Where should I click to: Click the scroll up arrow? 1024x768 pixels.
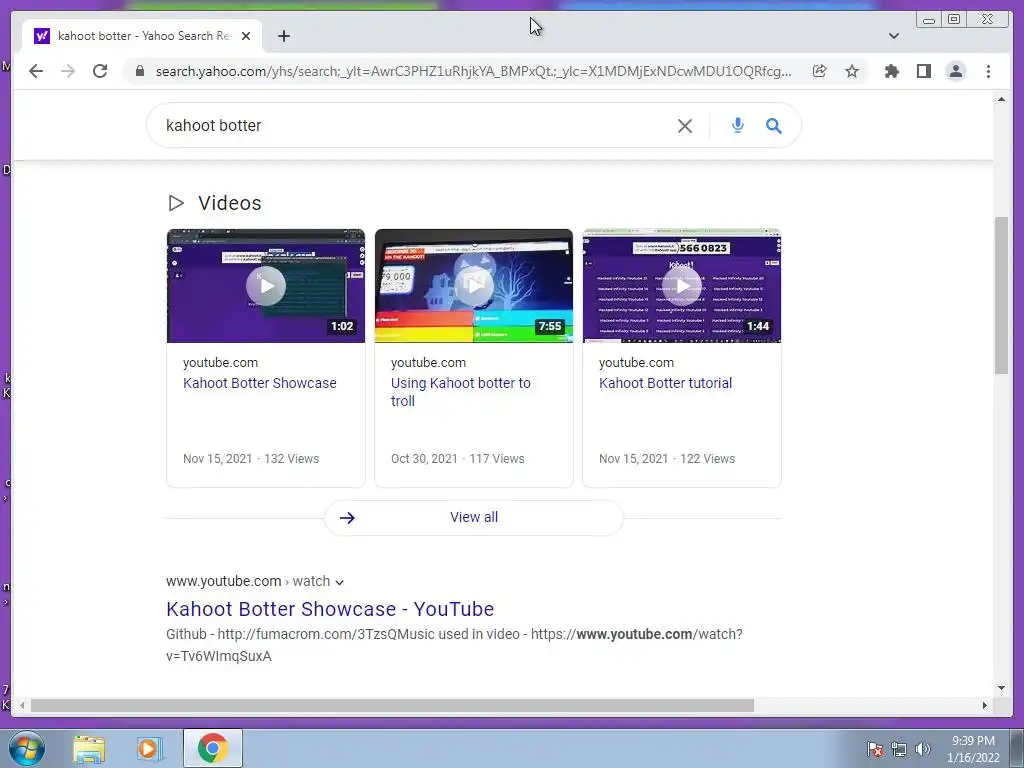coord(1001,99)
